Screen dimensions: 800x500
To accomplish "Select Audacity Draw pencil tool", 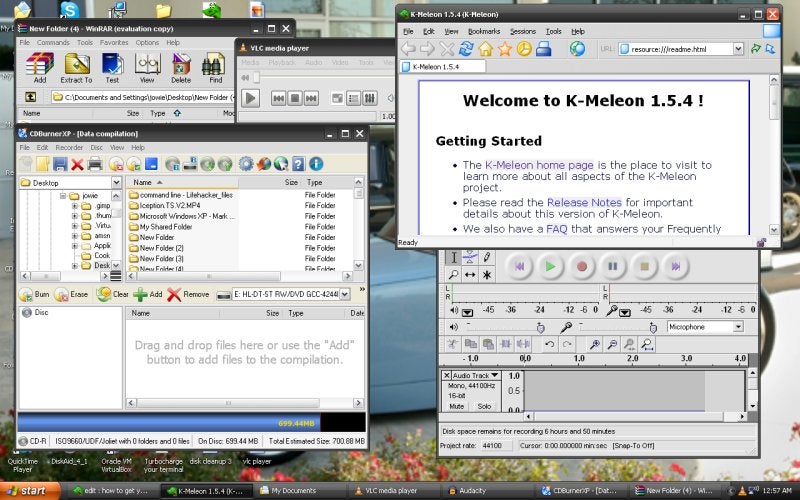I will tap(487, 258).
